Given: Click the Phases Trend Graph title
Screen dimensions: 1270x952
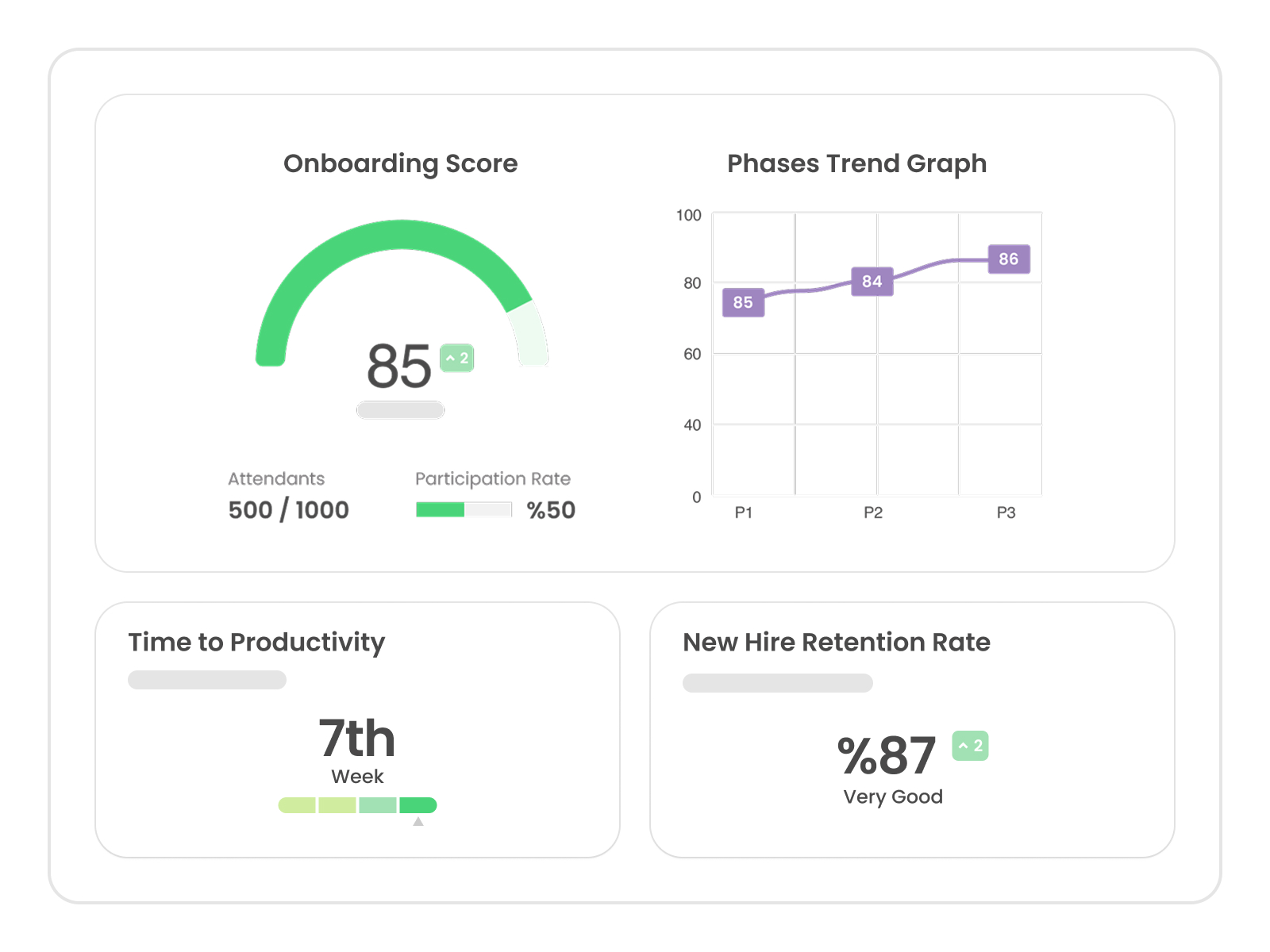Looking at the screenshot, I should coord(857,163).
